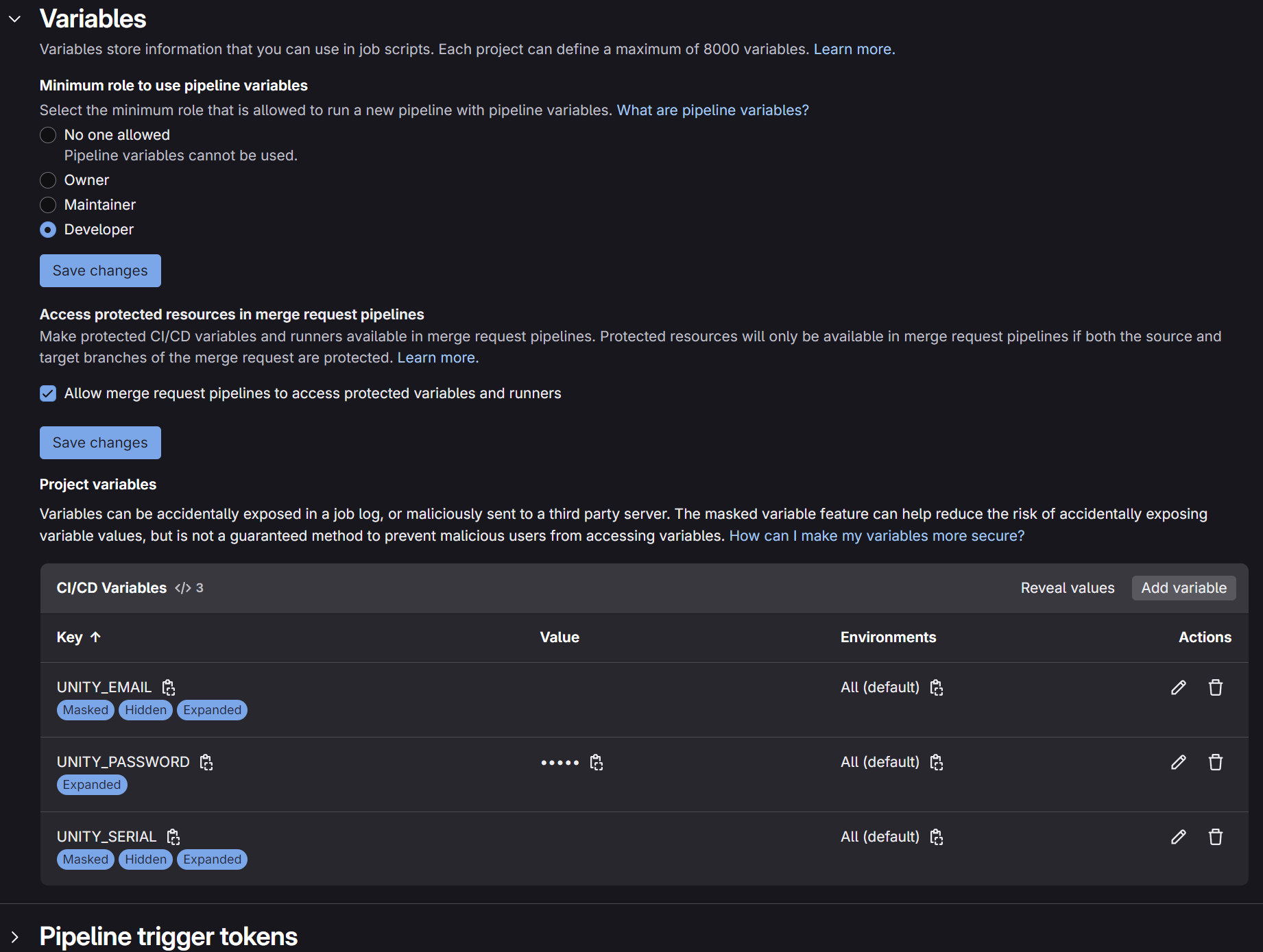The height and width of the screenshot is (952, 1263).
Task: Delete the UNITY_SERIAL variable
Action: click(x=1215, y=837)
